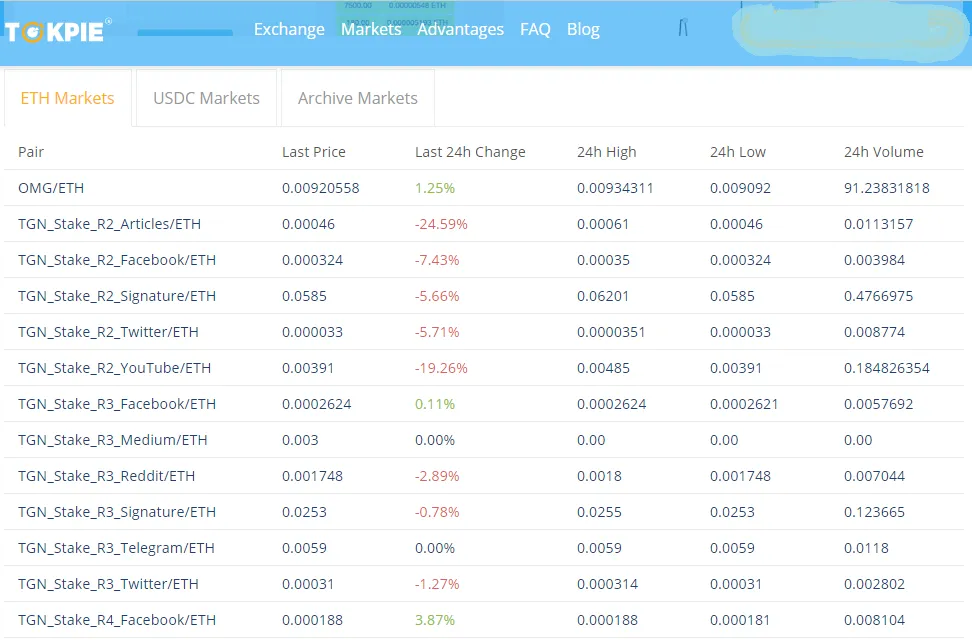Open TGN_Stake_R2_Articles/ETH pair
This screenshot has height=640, width=972.
(x=109, y=224)
